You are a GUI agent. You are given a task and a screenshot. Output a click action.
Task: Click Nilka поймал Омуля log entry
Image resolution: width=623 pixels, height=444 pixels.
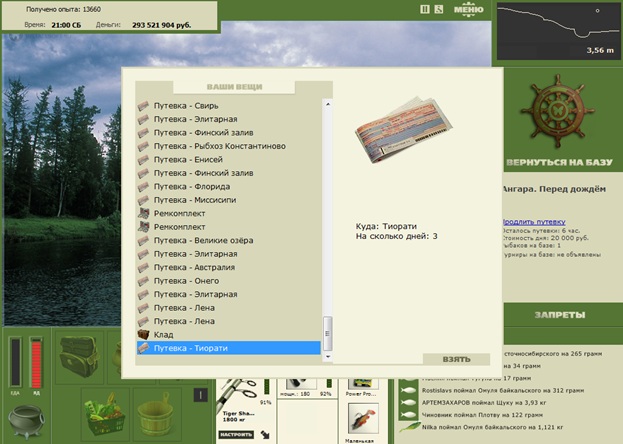point(493,427)
